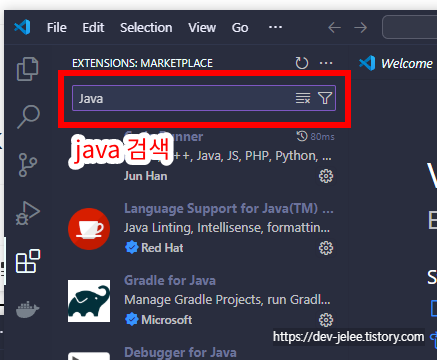437x360 pixels.
Task: Click the 80ms activation time indicator
Action: coord(316,136)
